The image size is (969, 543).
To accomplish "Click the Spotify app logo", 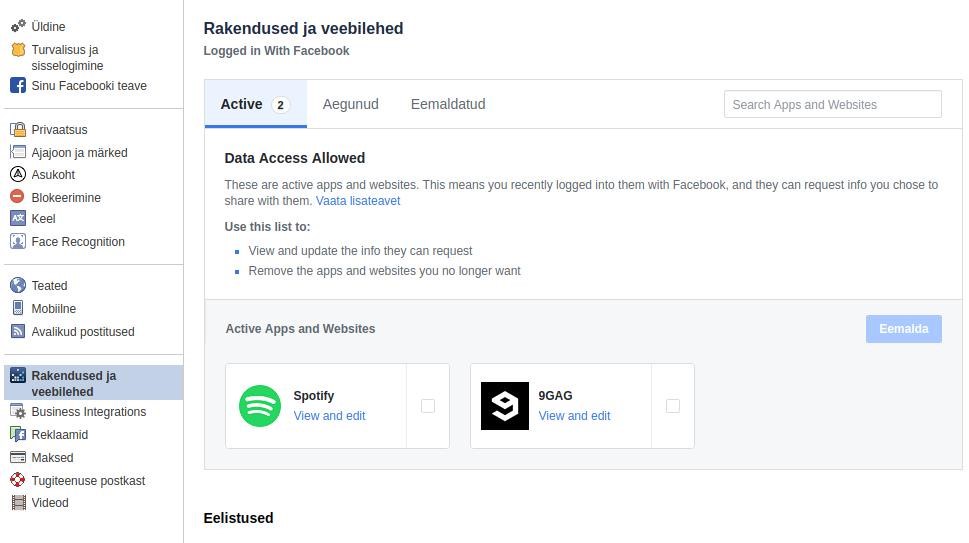I will coord(260,406).
